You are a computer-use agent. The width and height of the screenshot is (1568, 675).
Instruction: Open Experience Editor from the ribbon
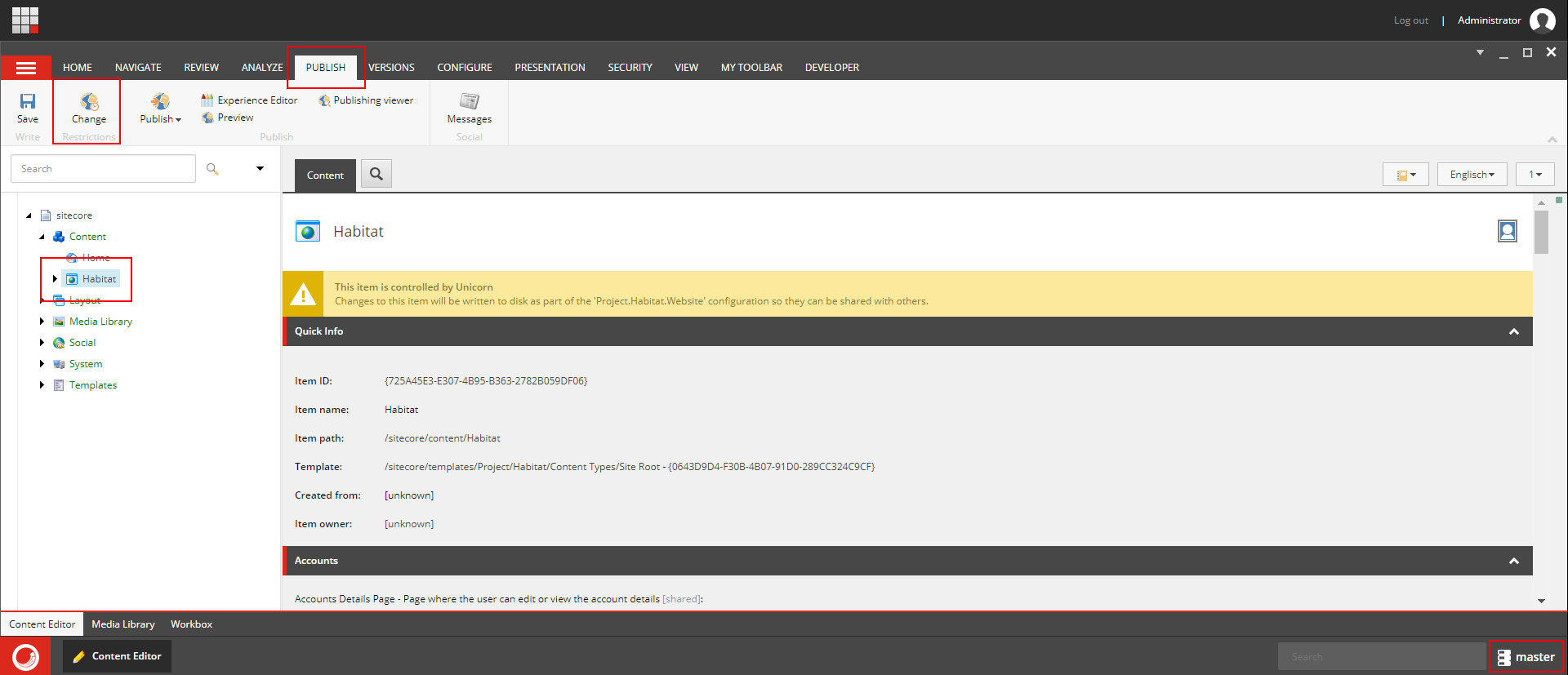[249, 100]
